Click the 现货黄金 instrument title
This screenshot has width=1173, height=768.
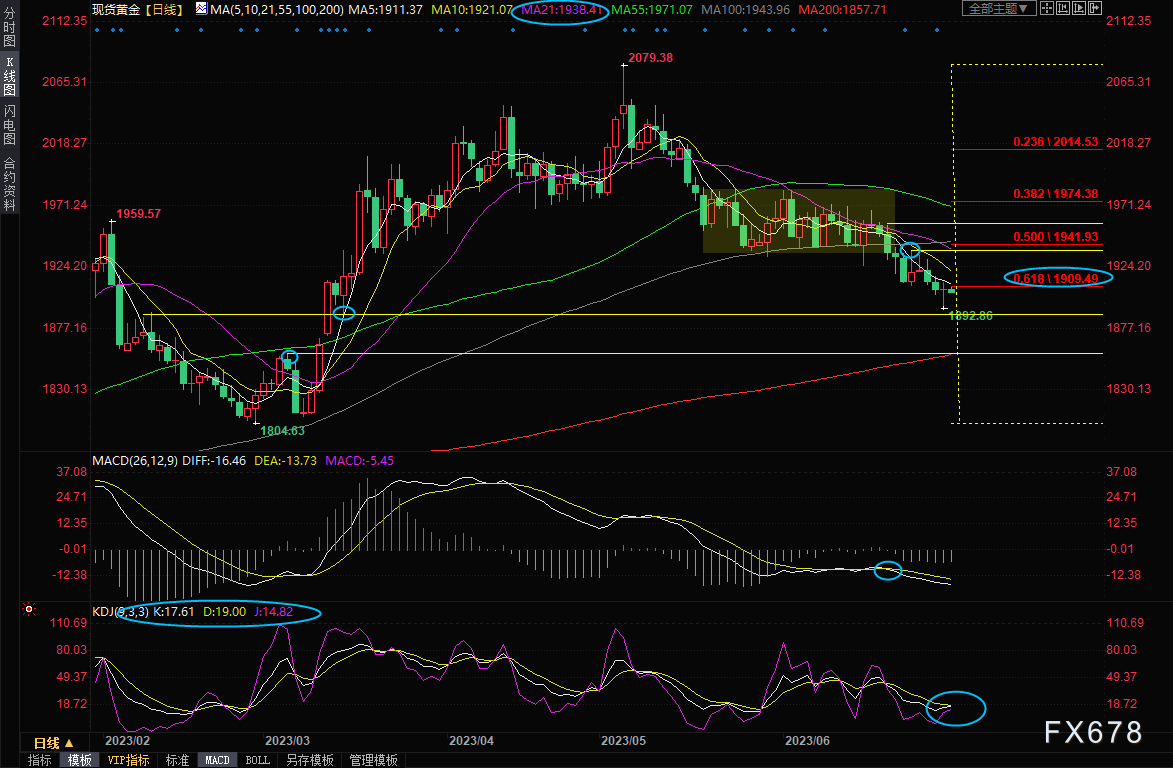(x=116, y=10)
